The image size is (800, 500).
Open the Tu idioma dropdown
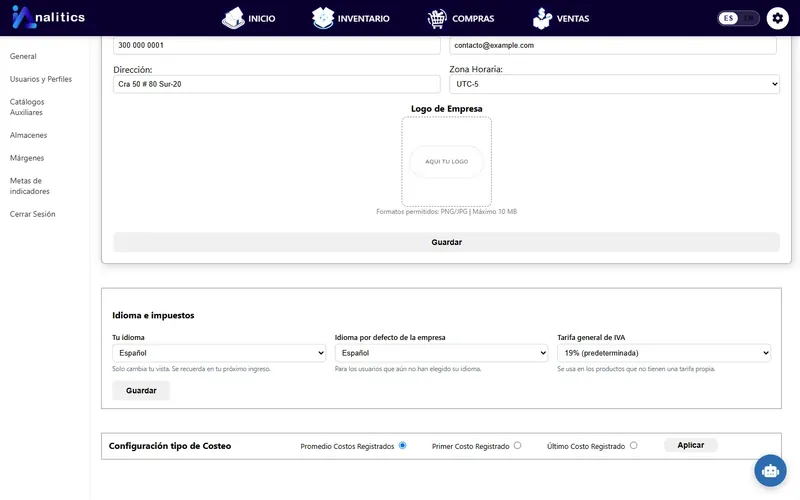(x=219, y=353)
